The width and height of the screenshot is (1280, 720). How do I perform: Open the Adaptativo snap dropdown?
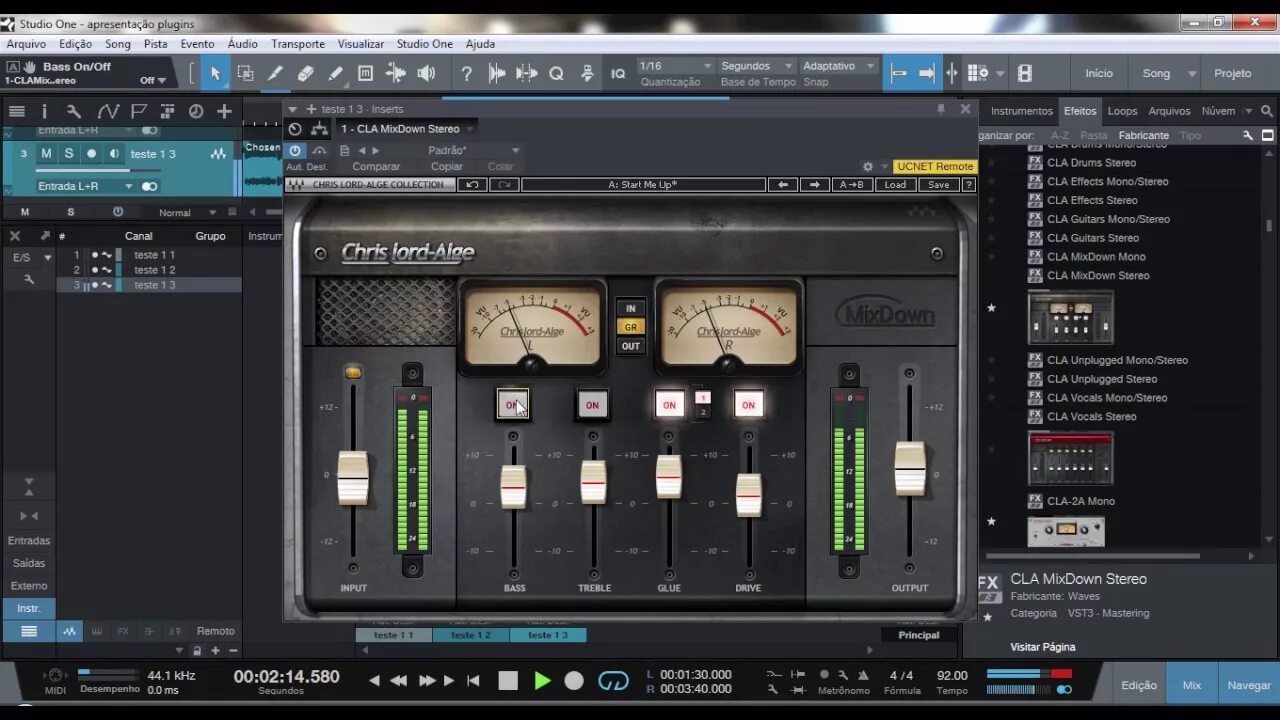[839, 66]
